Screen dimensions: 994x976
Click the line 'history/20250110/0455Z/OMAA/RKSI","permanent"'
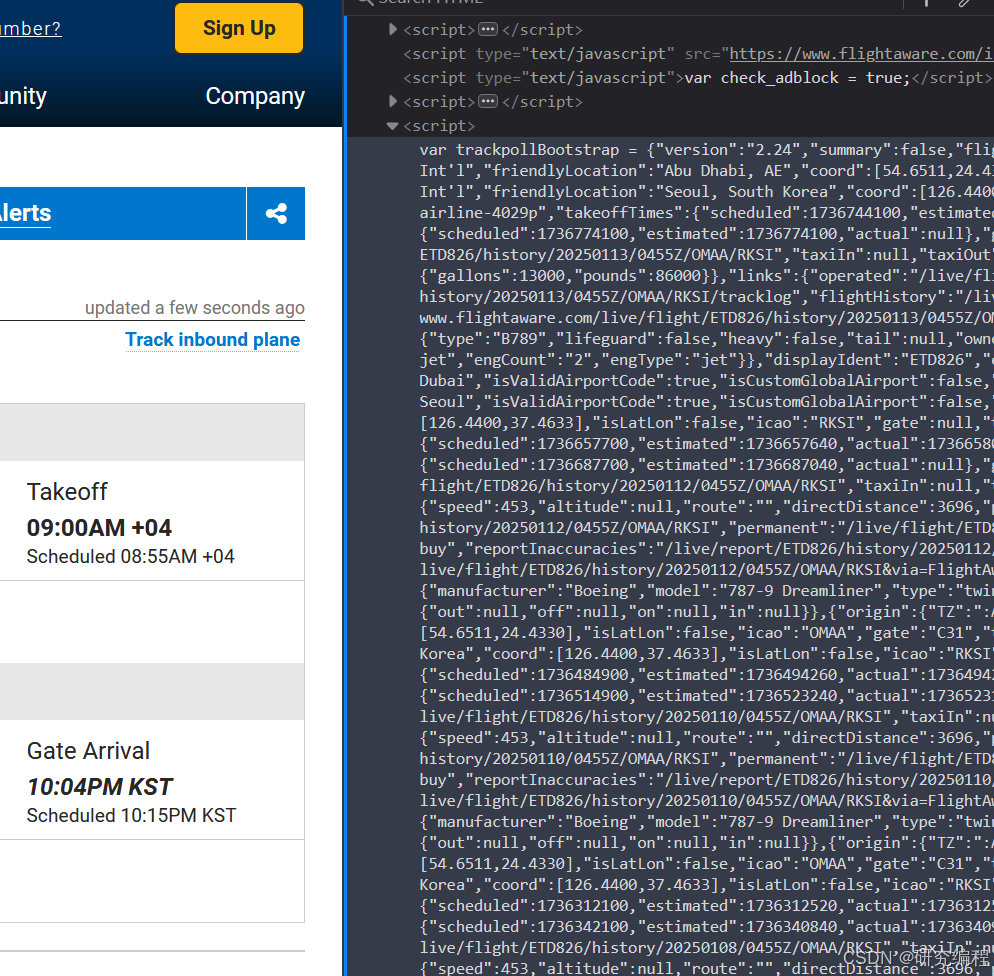pos(706,759)
